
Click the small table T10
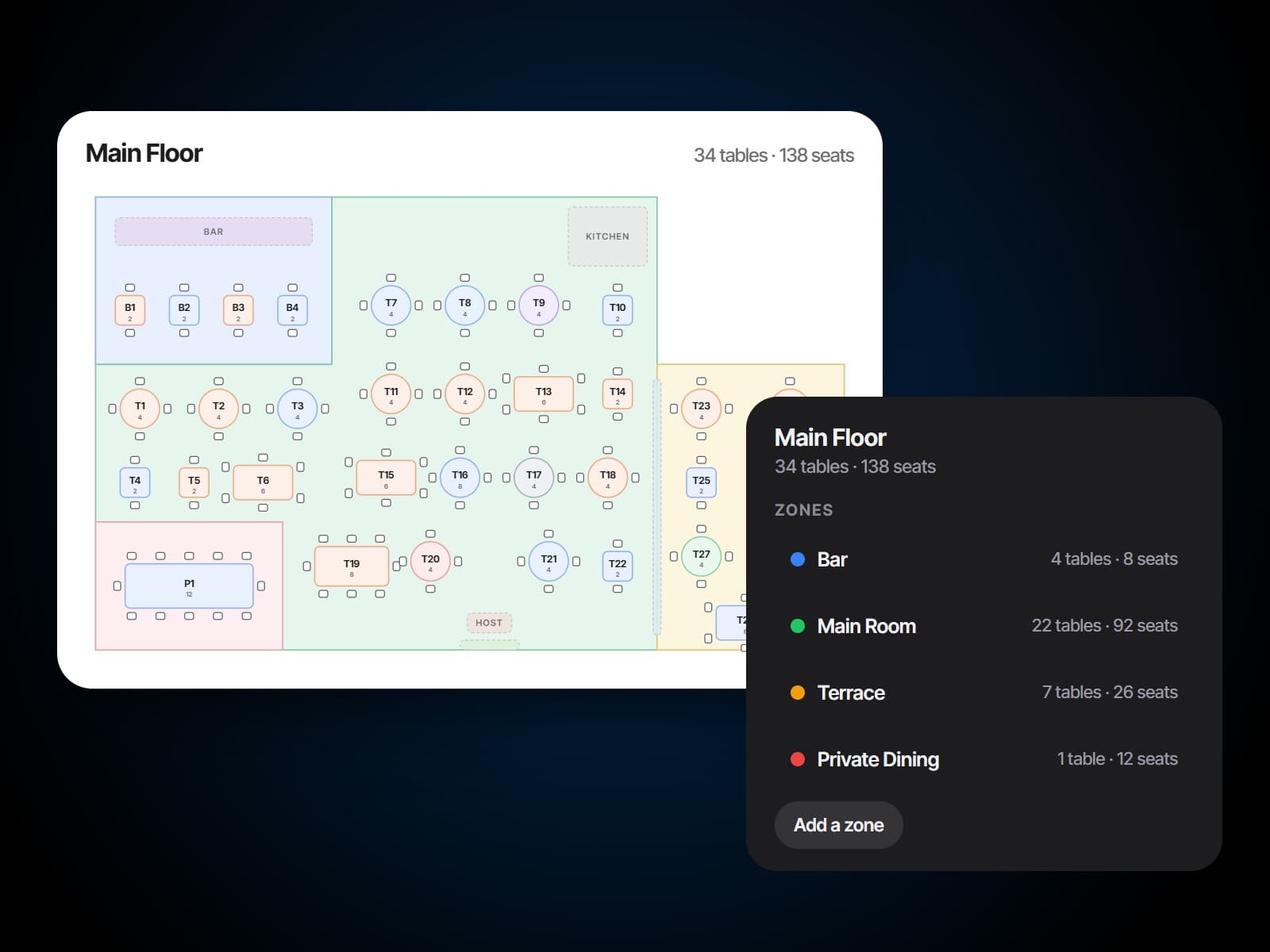point(618,310)
